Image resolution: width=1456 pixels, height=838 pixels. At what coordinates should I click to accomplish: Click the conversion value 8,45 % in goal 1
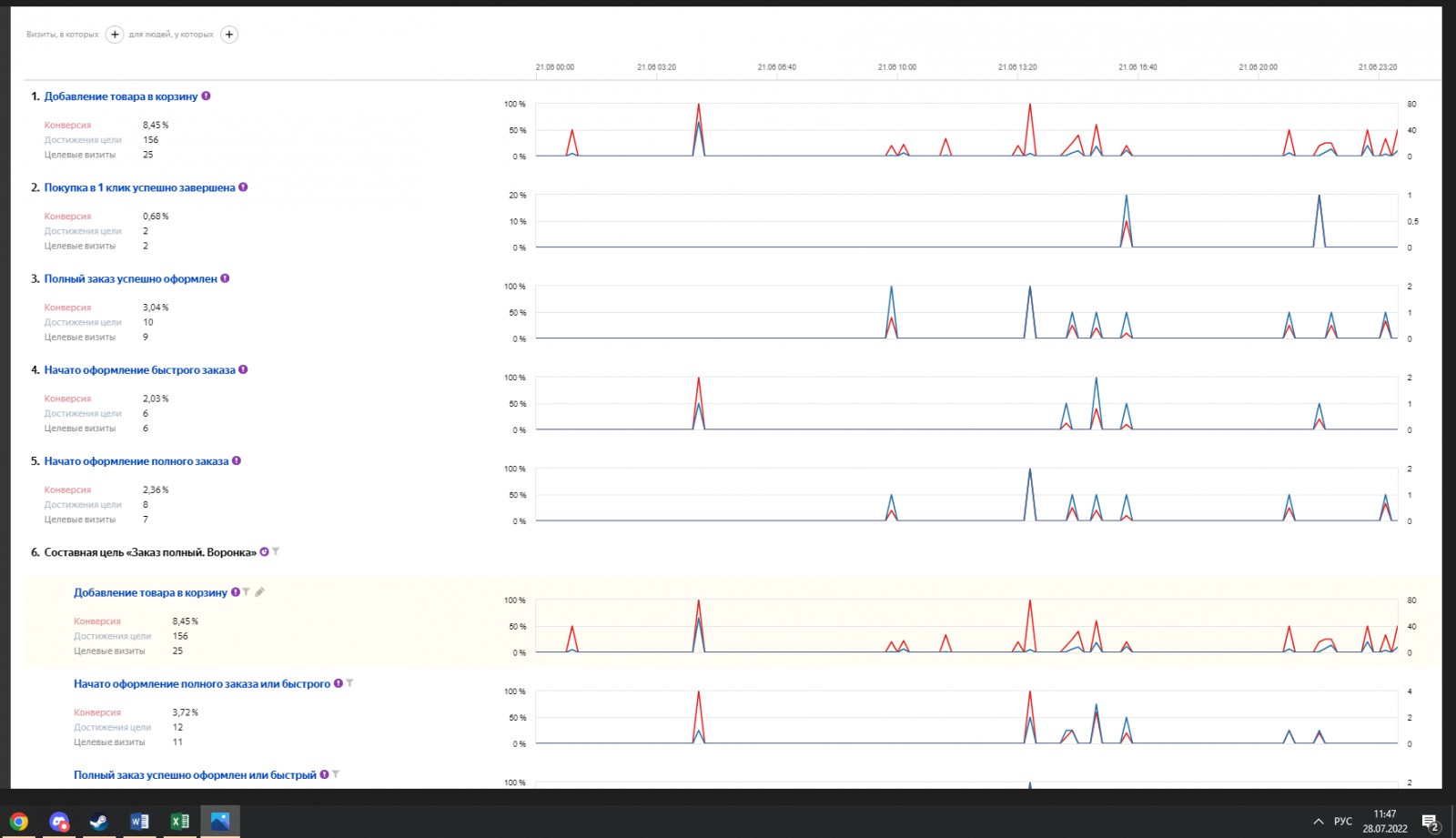click(156, 125)
